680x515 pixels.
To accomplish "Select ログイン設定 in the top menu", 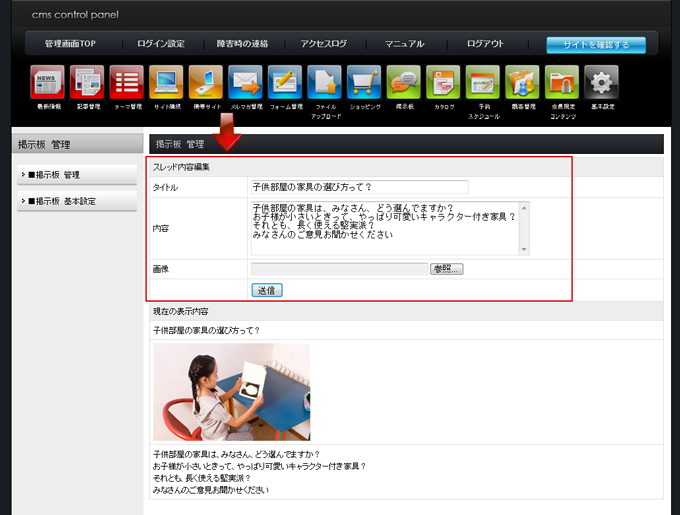I will pyautogui.click(x=161, y=44).
